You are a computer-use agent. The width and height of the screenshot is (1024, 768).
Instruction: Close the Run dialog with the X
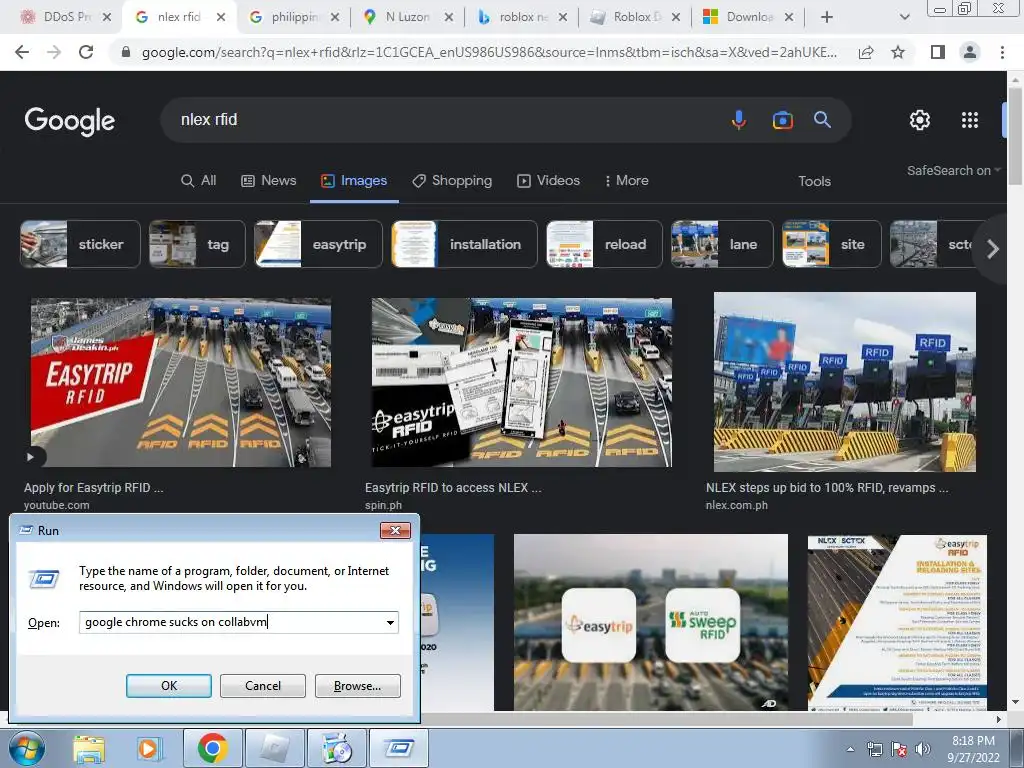click(x=395, y=530)
